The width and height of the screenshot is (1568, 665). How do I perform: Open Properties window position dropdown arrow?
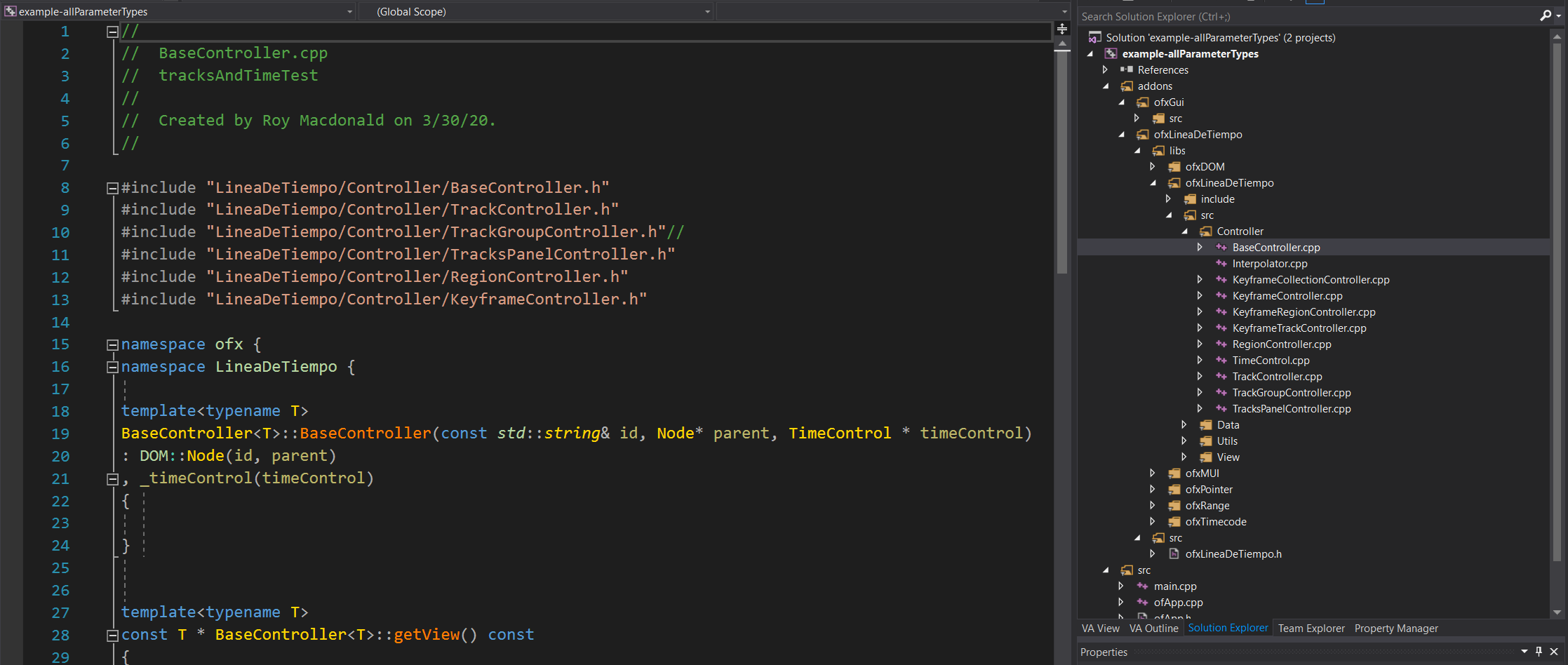(1524, 651)
